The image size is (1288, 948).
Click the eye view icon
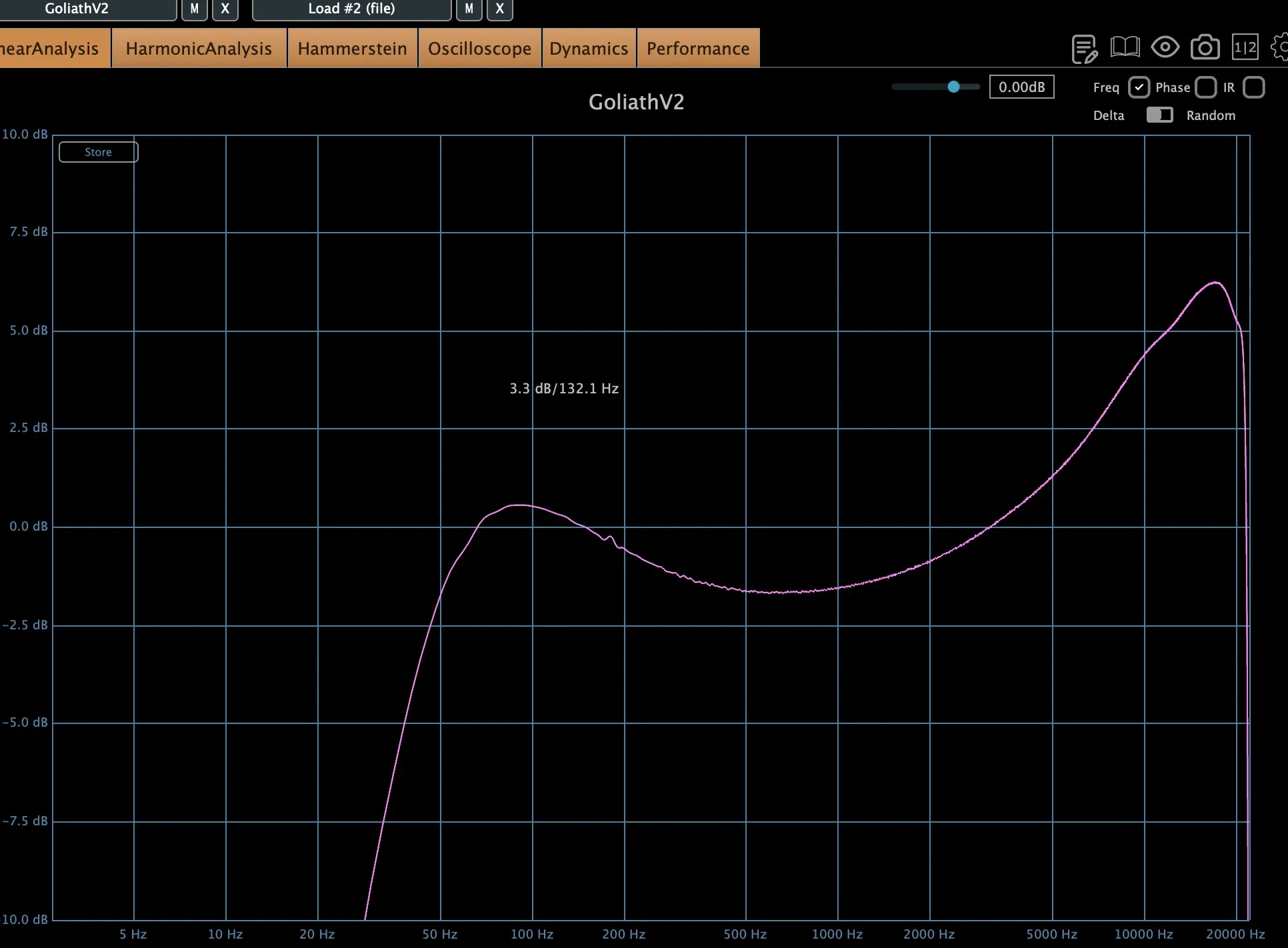[1165, 47]
